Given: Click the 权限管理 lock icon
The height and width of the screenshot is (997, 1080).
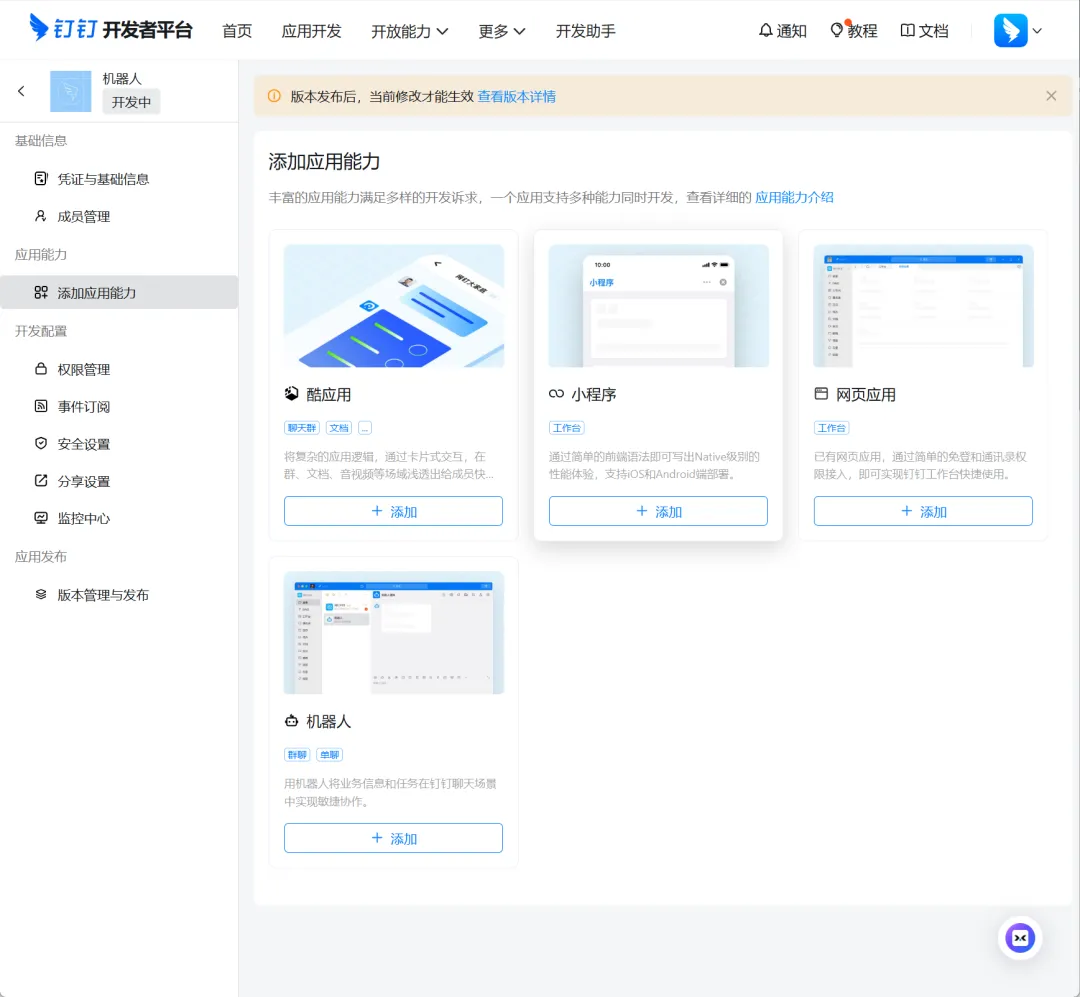Looking at the screenshot, I should tap(41, 369).
